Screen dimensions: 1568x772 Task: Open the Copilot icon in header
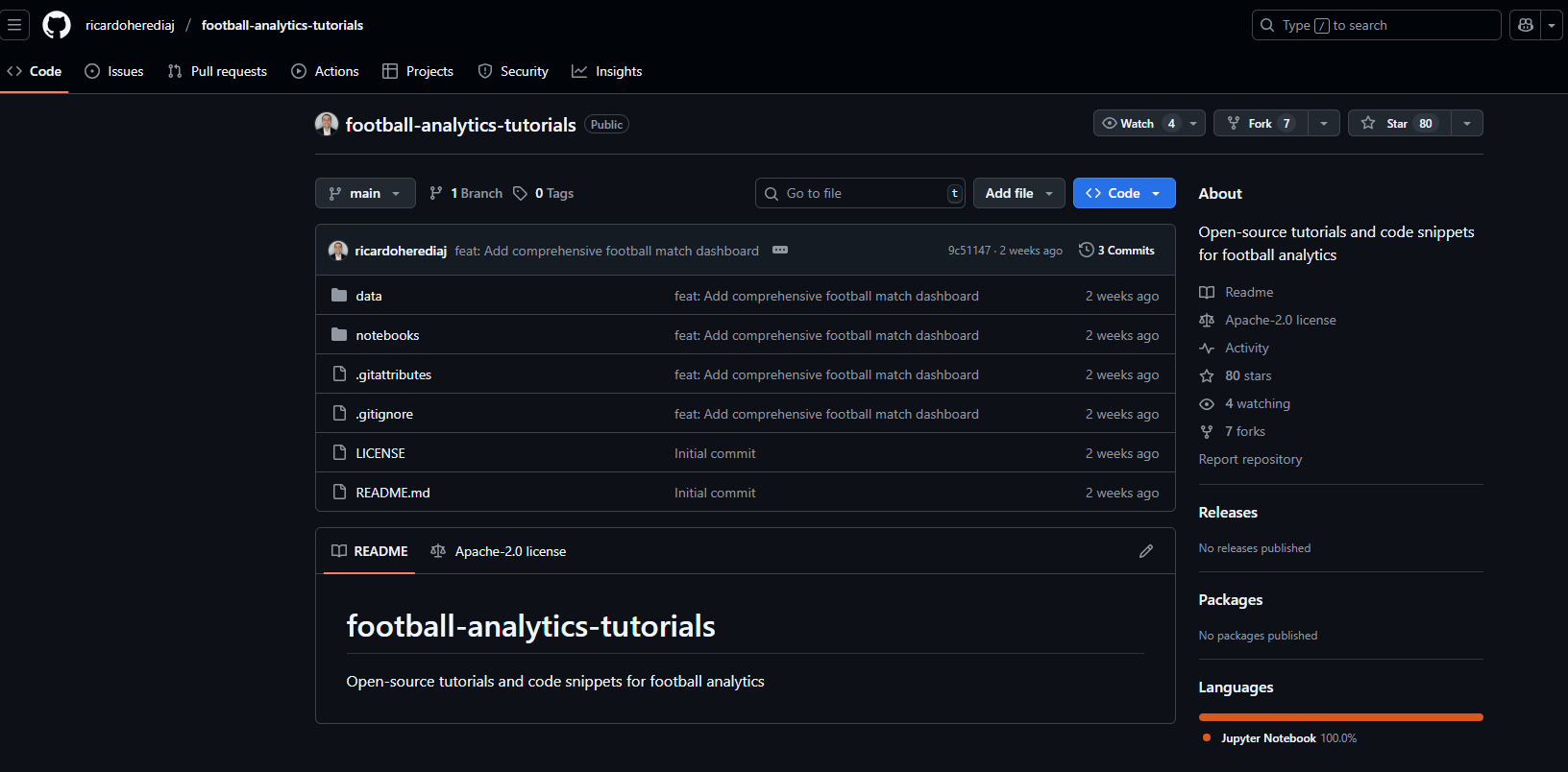coord(1526,25)
